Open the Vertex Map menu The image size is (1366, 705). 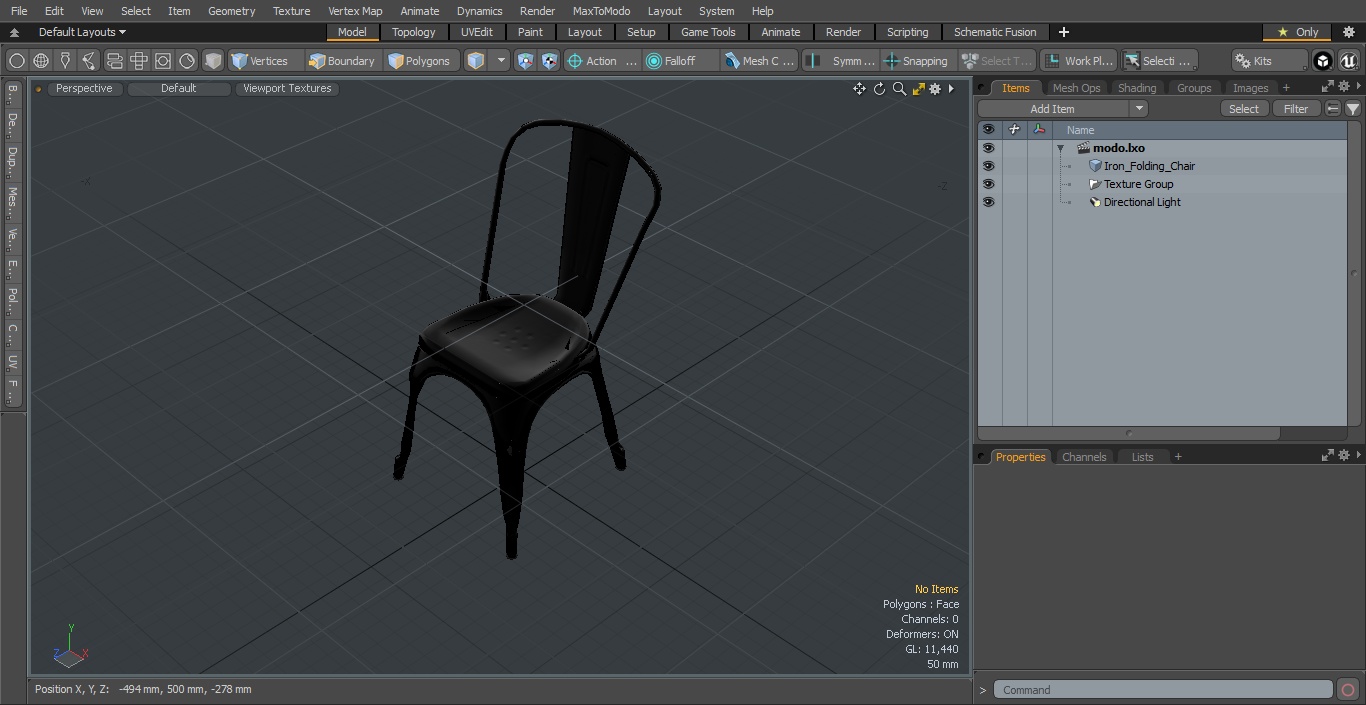coord(355,11)
